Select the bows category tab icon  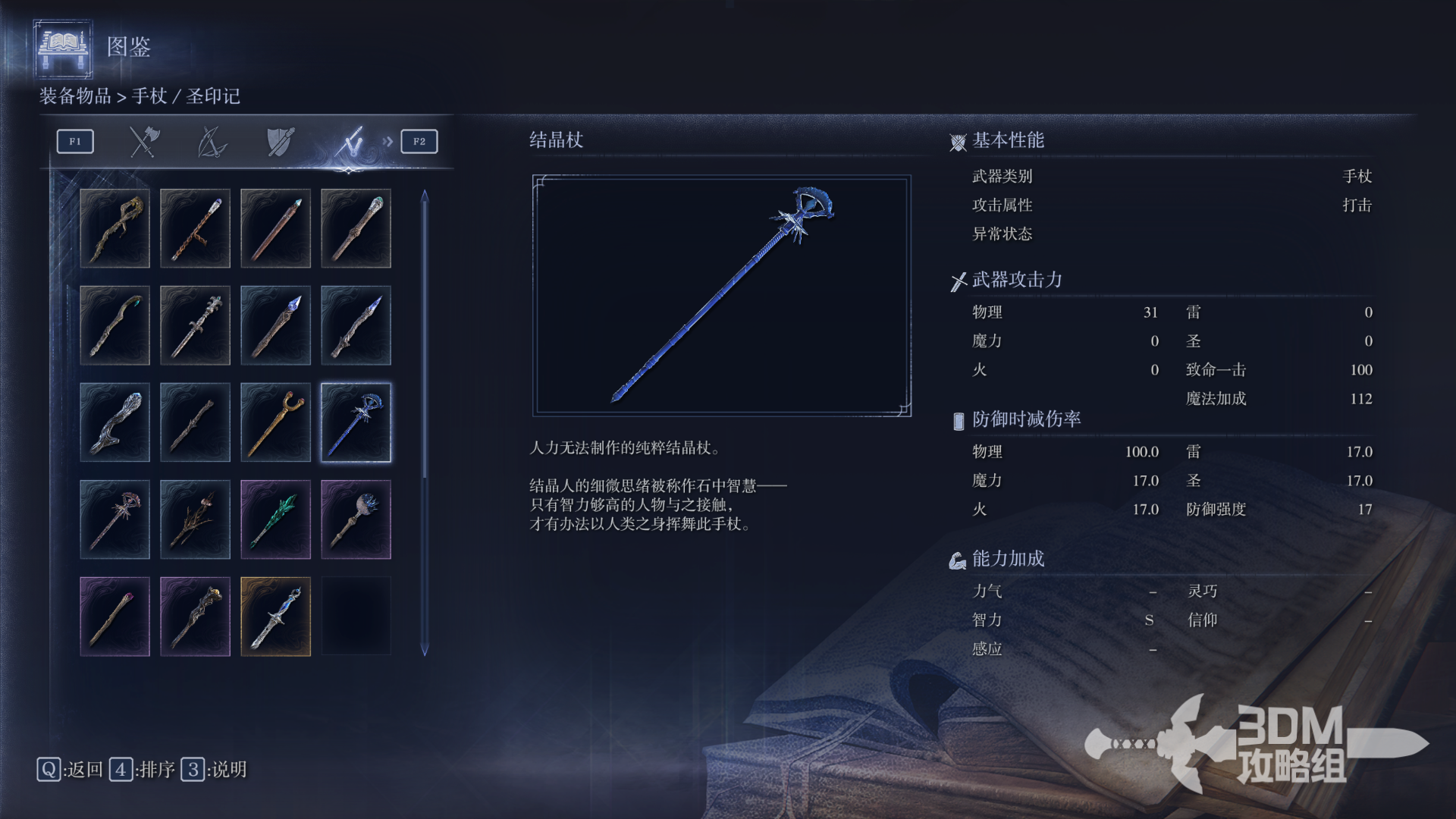point(212,141)
